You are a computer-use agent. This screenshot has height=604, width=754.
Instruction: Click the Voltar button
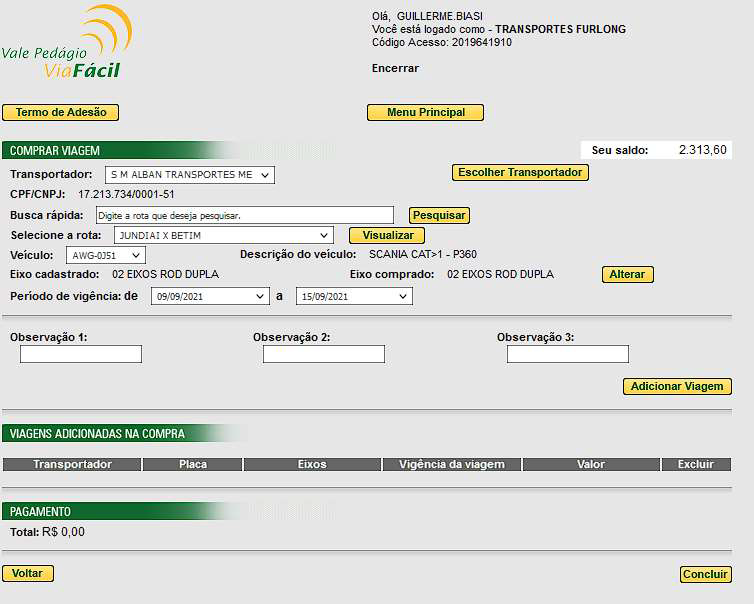pyautogui.click(x=28, y=574)
